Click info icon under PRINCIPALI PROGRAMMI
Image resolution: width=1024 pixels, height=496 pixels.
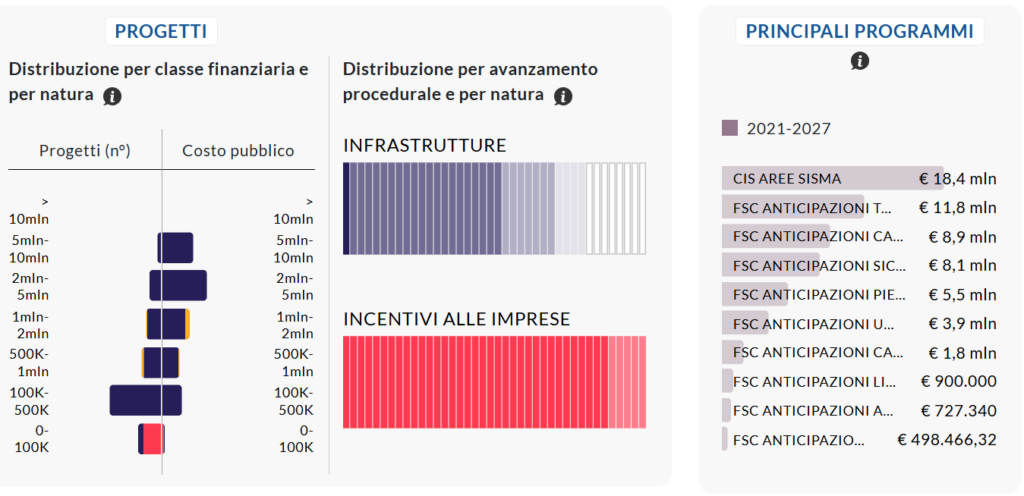point(860,61)
